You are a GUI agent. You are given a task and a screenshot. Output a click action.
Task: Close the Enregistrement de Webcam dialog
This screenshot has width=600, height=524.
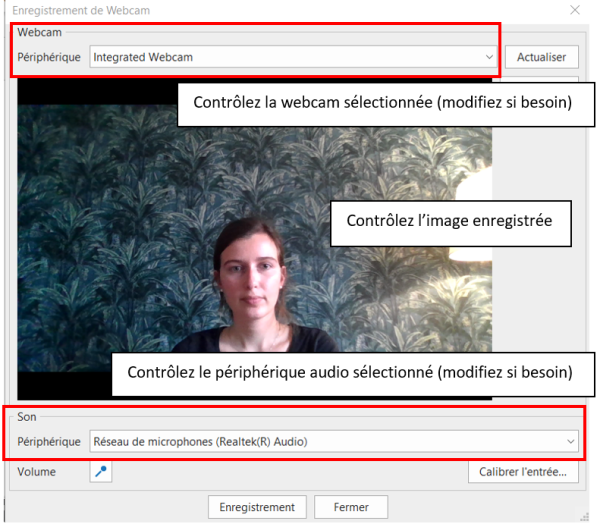click(574, 10)
